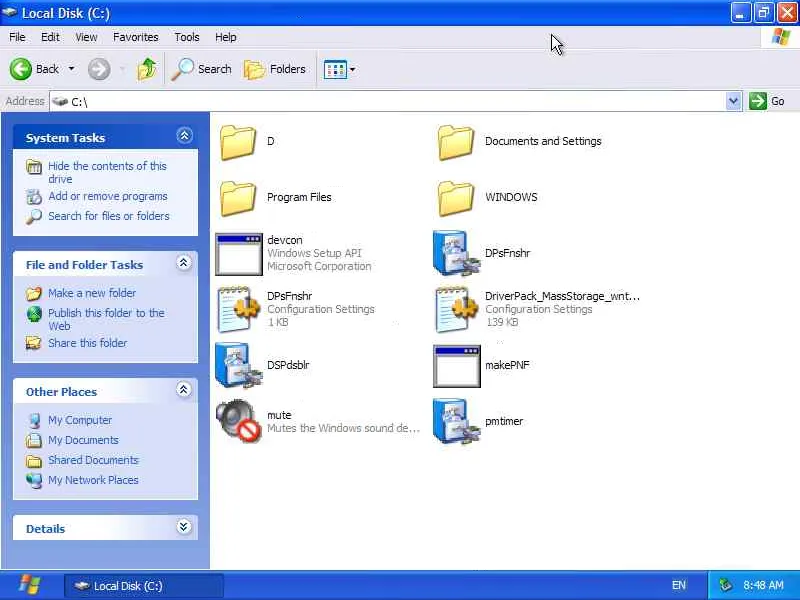Collapse the System Tasks panel
This screenshot has height=600, width=800.
click(184, 135)
